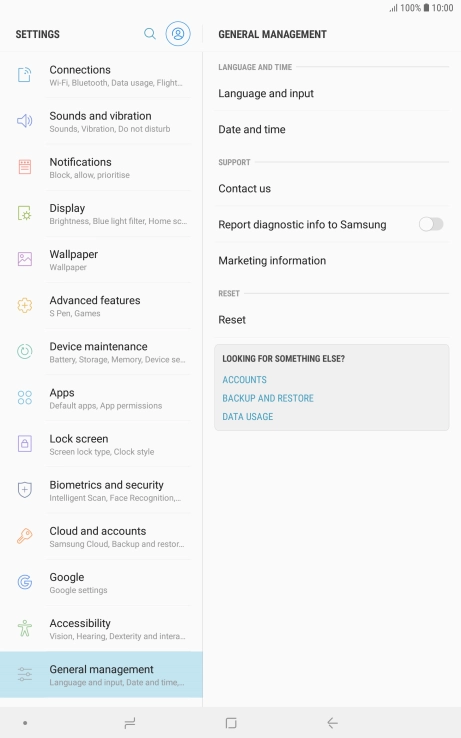Open the Samsung account profile icon
The image size is (461, 738).
tap(178, 34)
